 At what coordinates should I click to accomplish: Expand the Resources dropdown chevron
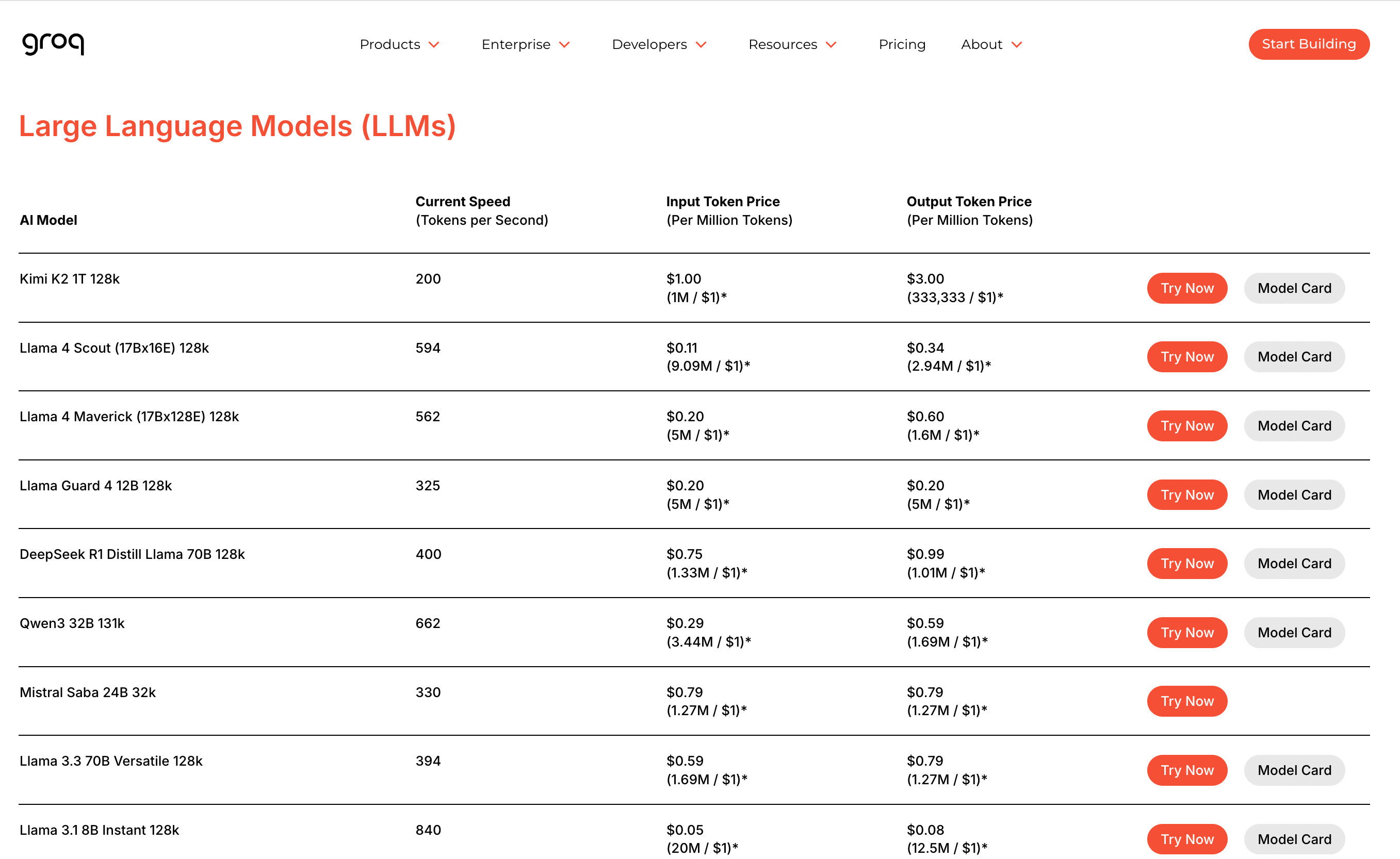pyautogui.click(x=831, y=45)
